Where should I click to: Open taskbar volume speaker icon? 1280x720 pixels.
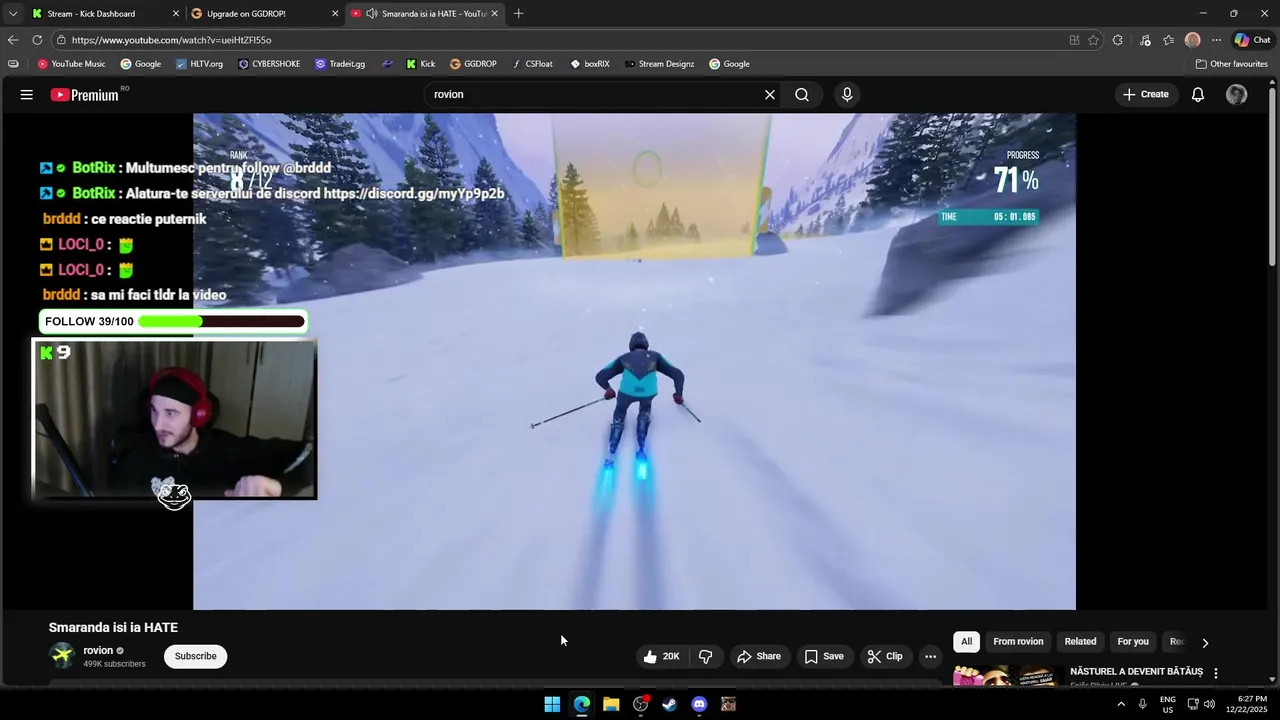tap(1209, 704)
